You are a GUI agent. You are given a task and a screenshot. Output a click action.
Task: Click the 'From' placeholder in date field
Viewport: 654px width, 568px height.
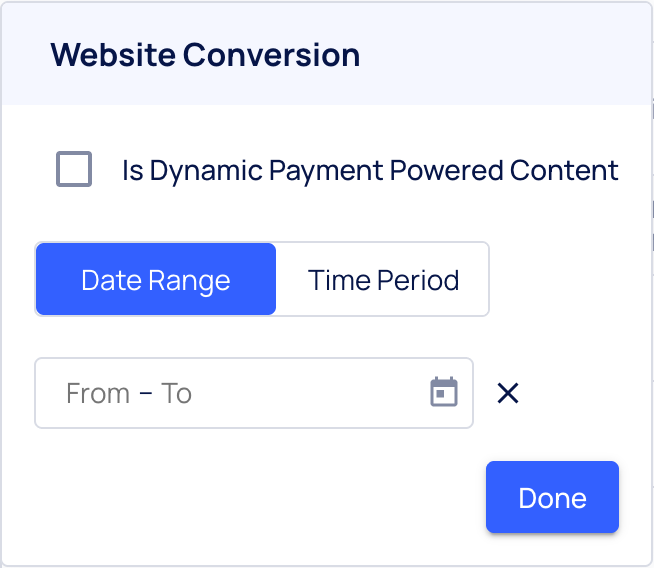tap(98, 393)
